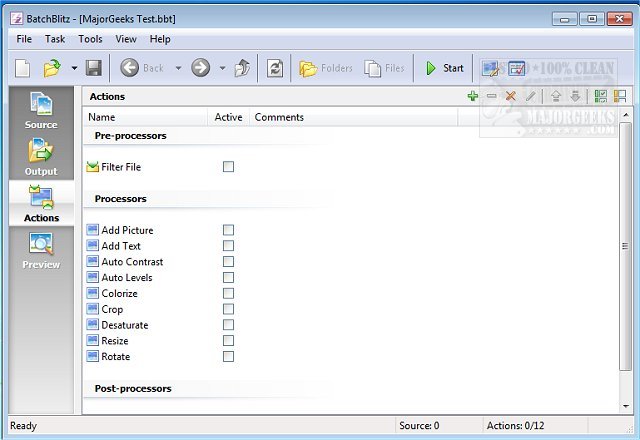Switch to the Preview panel
Screen dimensions: 640x440
pos(41,250)
